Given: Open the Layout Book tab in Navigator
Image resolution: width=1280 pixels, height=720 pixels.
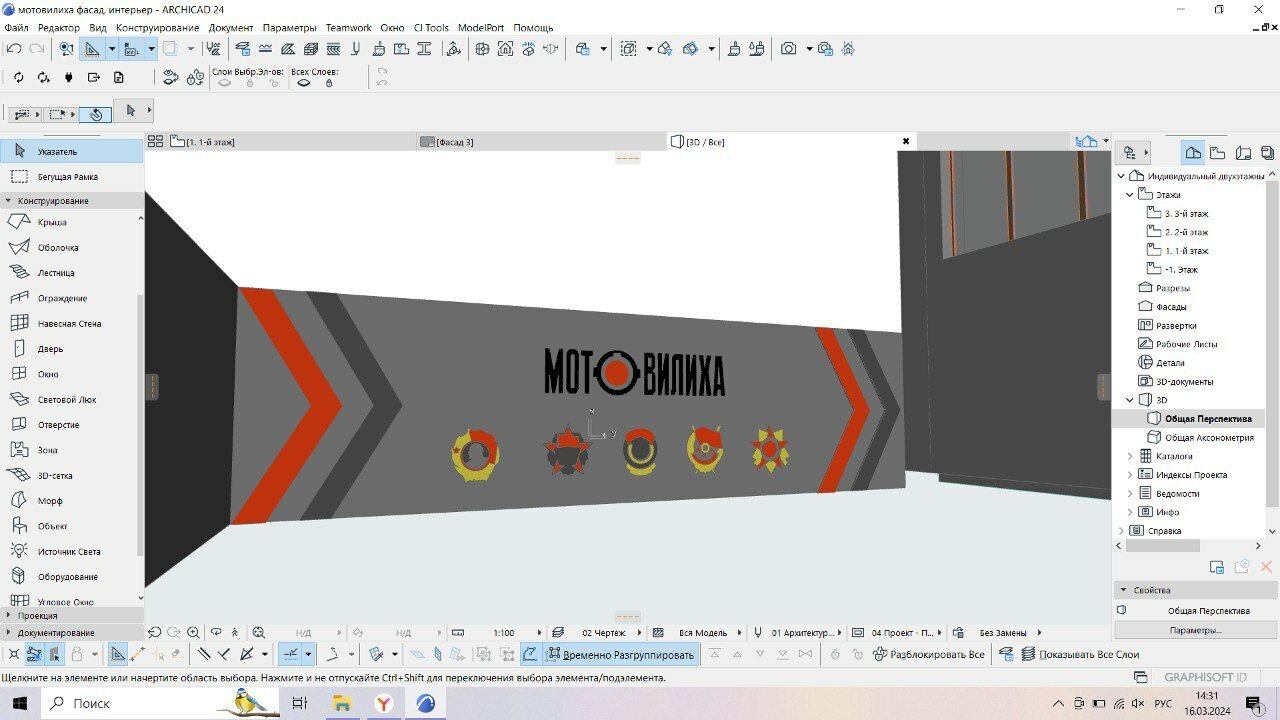Looking at the screenshot, I should (x=1243, y=153).
